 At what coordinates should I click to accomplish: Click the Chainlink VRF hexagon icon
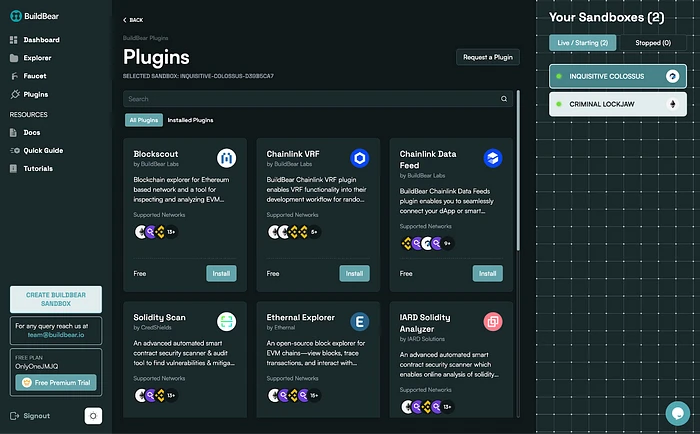click(360, 158)
